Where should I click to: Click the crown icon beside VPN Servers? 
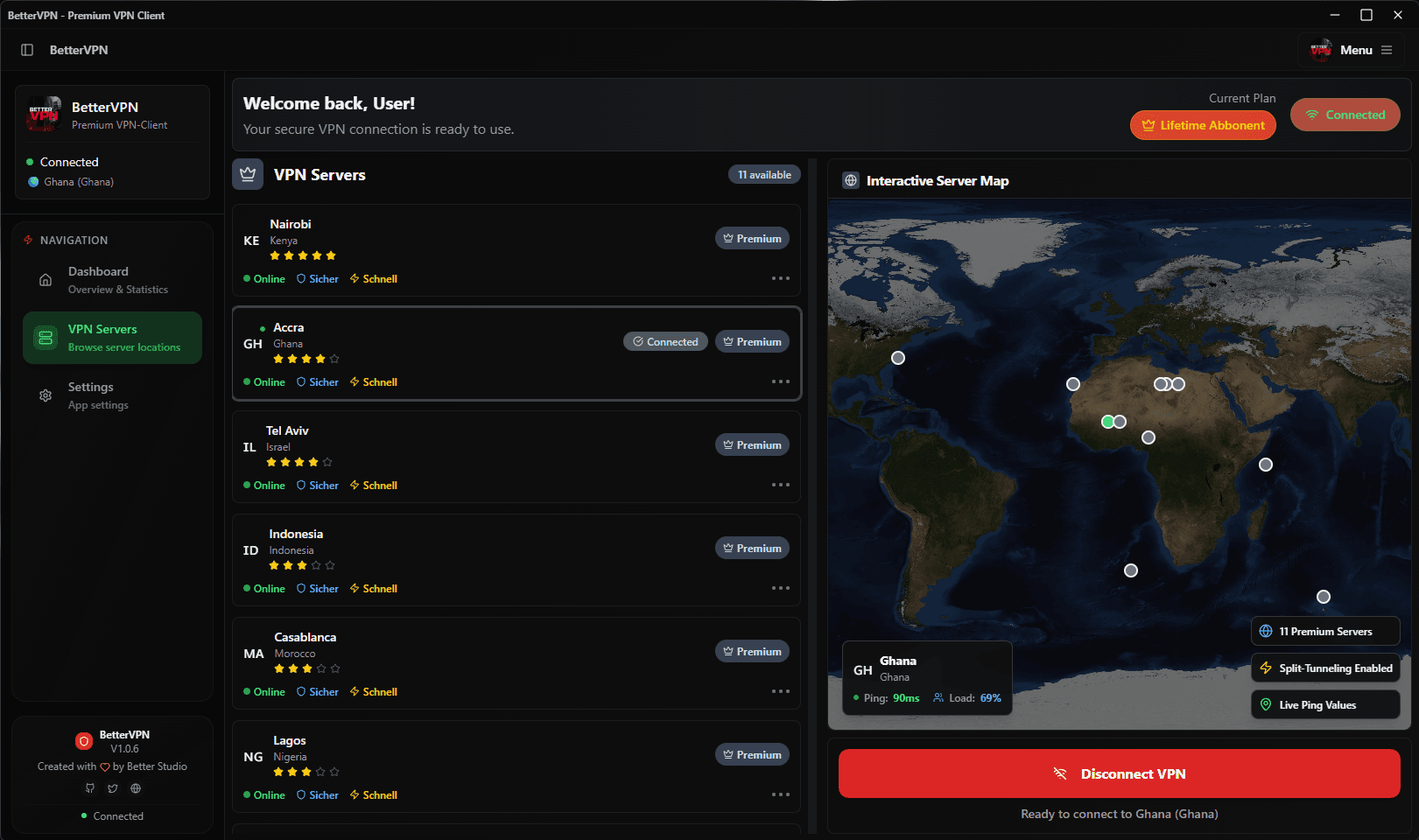coord(248,174)
